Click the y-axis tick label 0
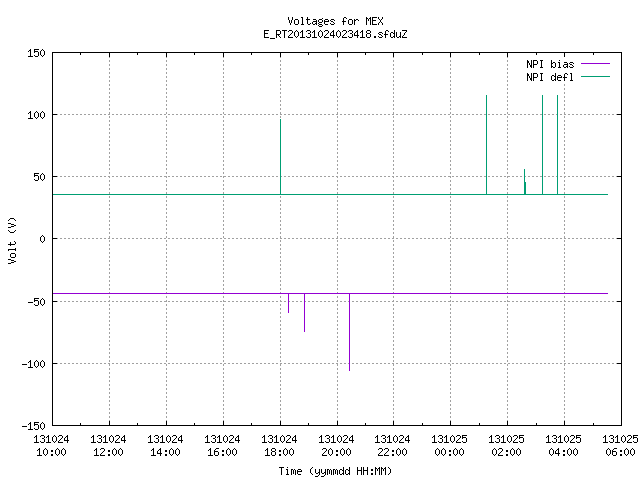 click(42, 239)
